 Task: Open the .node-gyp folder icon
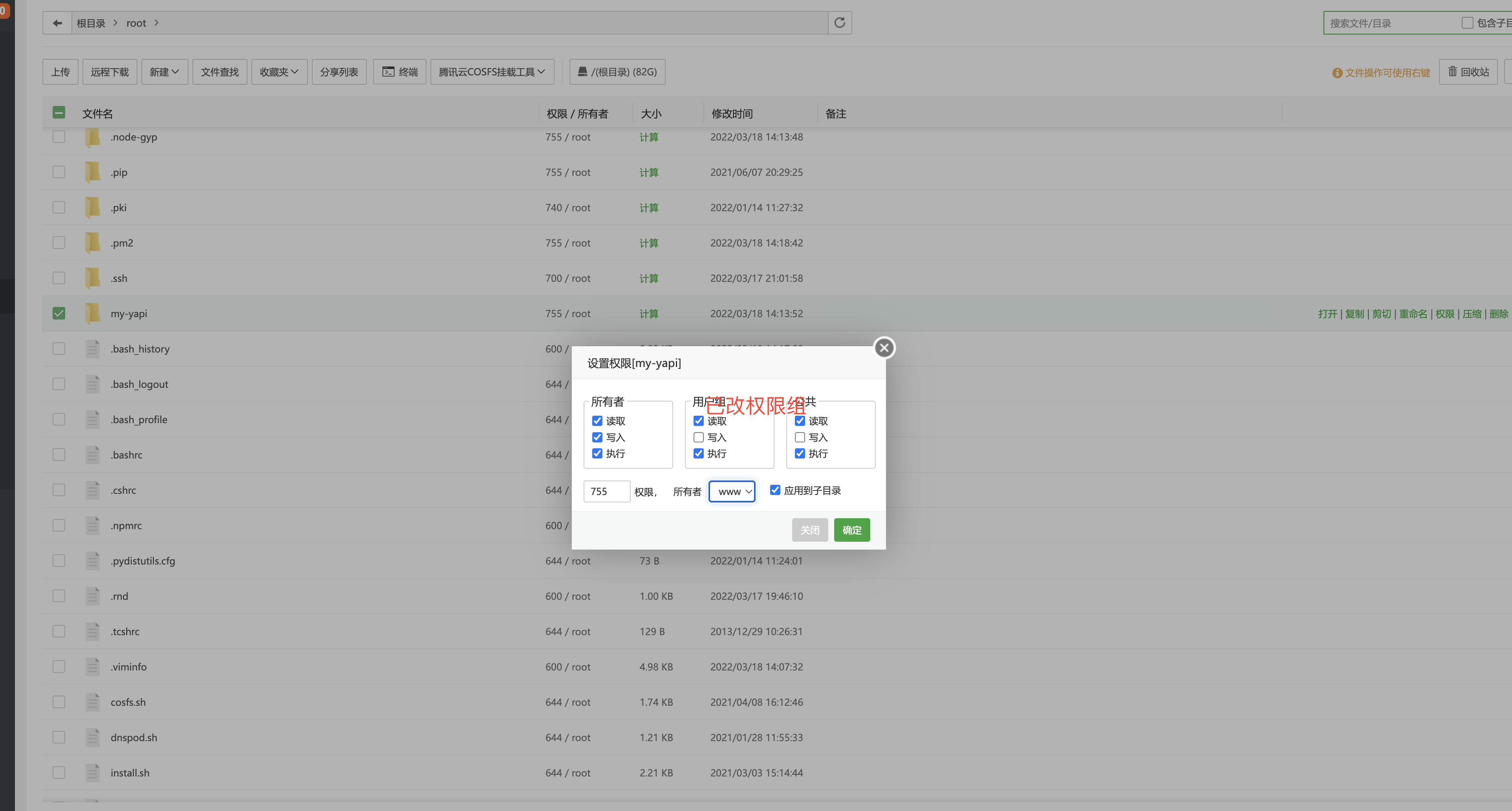[92, 137]
